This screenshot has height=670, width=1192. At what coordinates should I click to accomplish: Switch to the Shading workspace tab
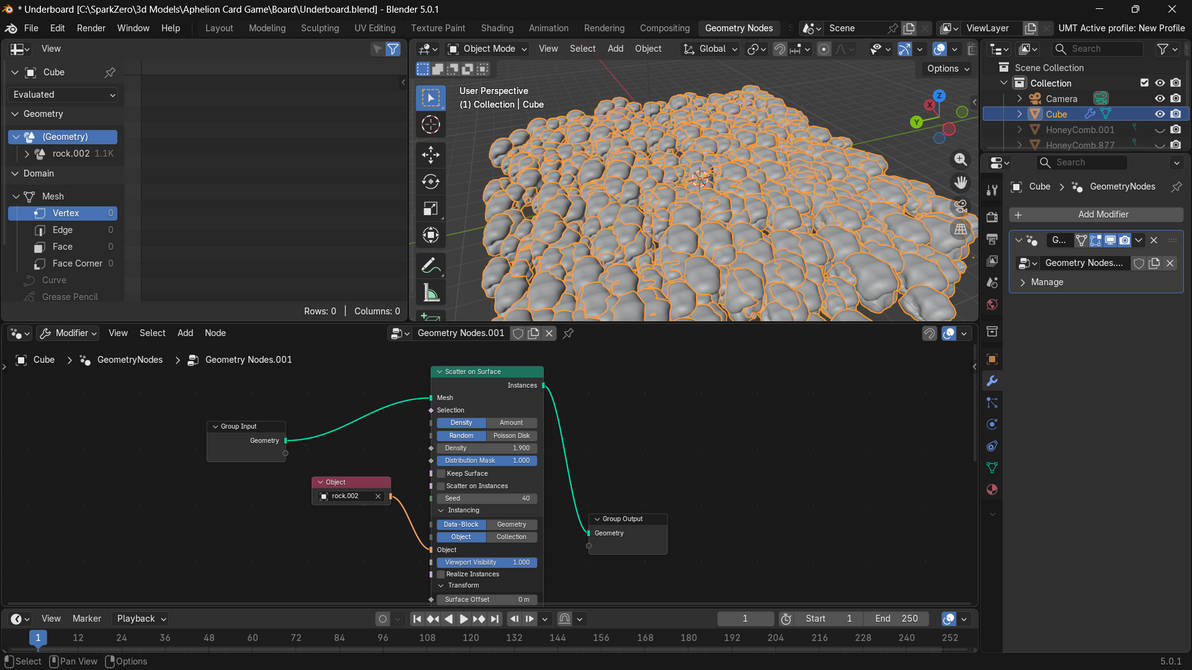pyautogui.click(x=497, y=28)
